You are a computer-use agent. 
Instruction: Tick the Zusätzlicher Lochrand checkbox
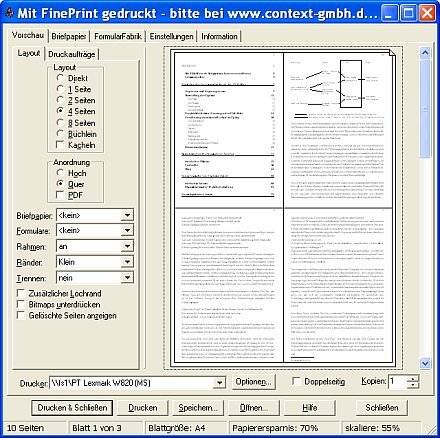click(21, 293)
